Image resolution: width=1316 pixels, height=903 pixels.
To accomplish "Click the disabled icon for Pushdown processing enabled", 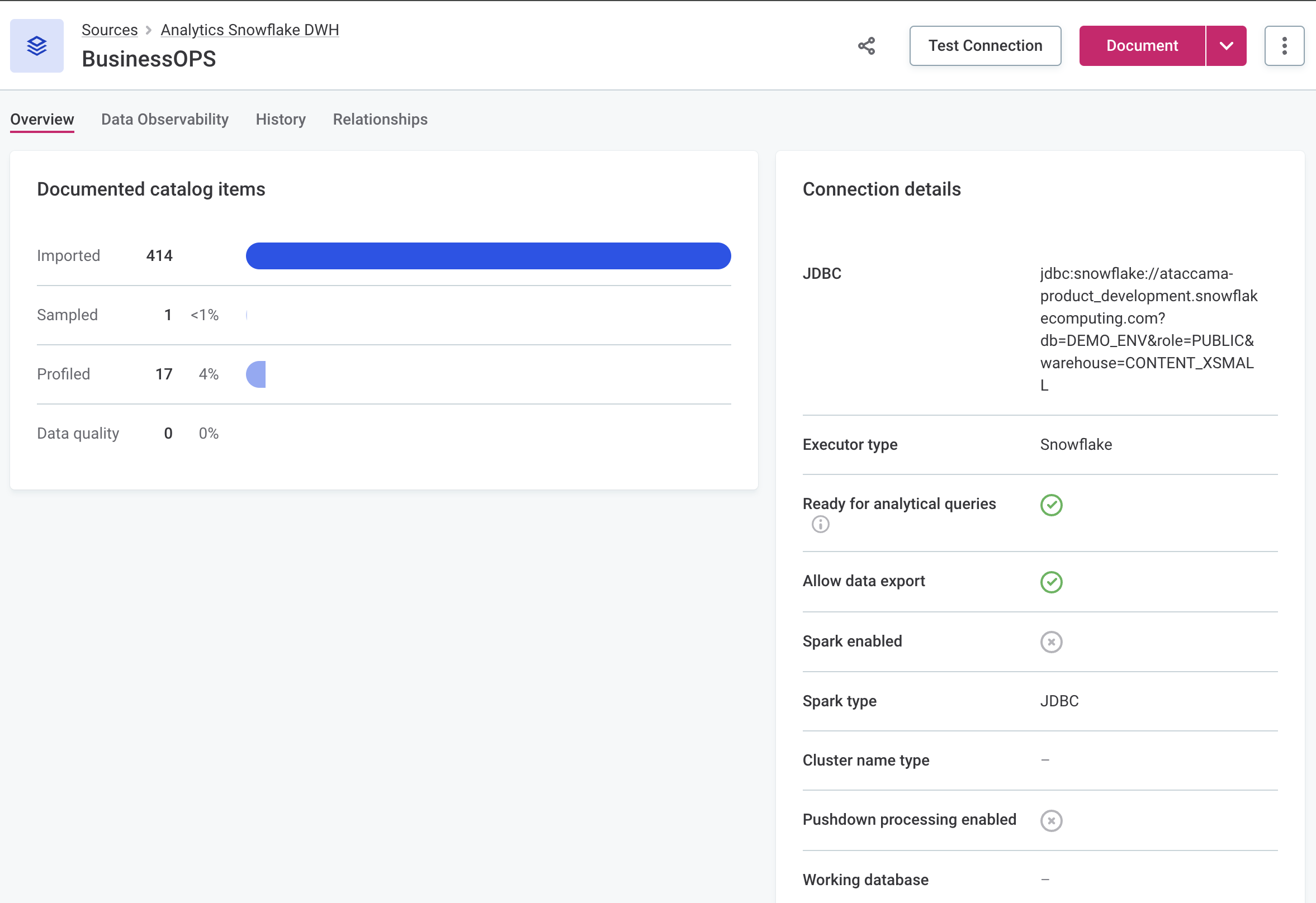I will point(1051,820).
